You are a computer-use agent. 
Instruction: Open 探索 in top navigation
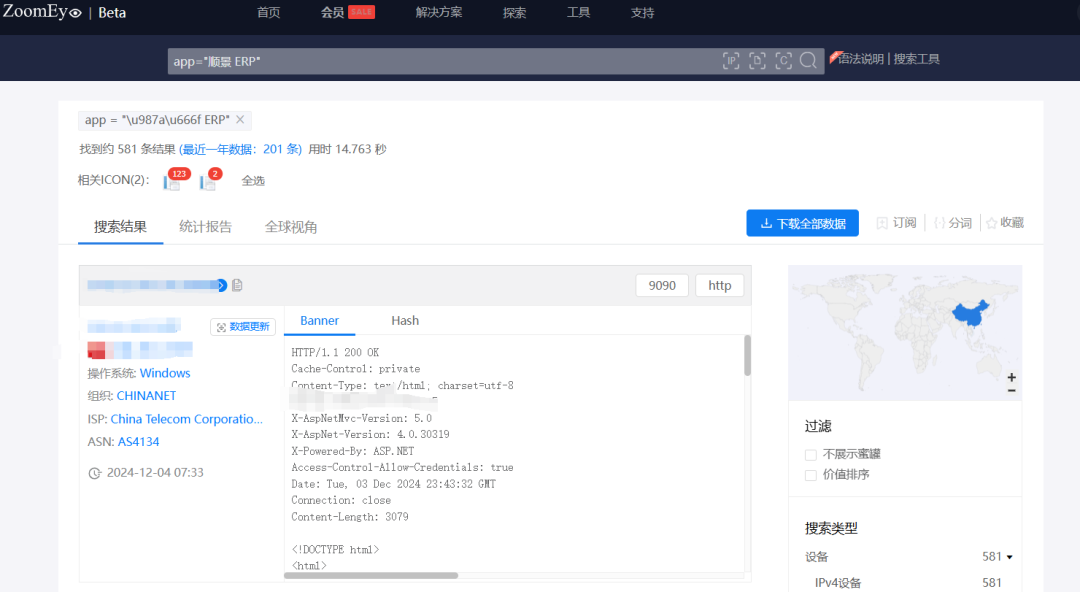click(x=515, y=12)
